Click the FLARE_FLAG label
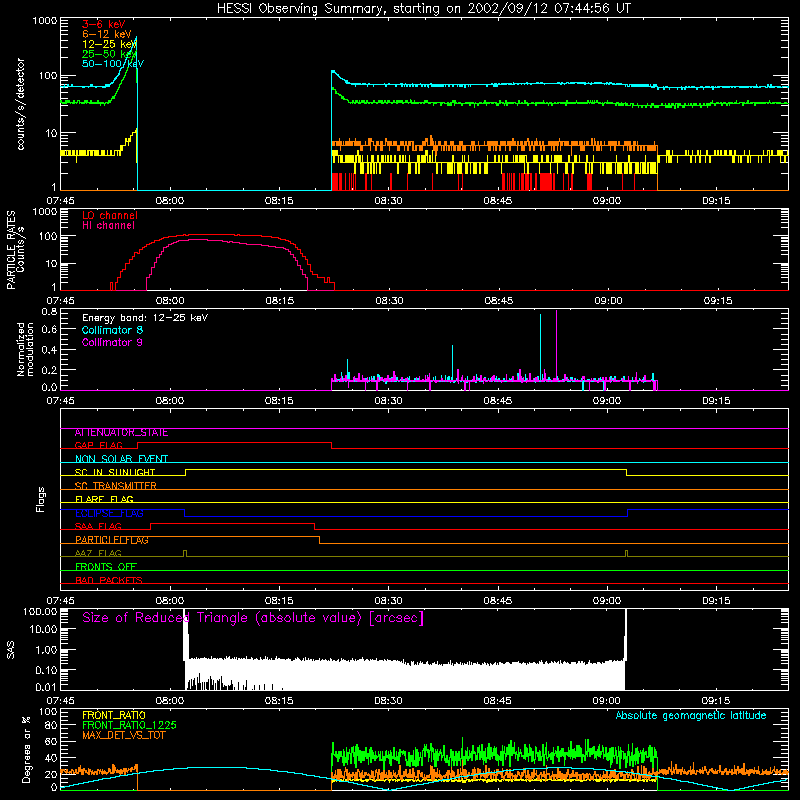This screenshot has height=800, width=800. click(x=104, y=499)
